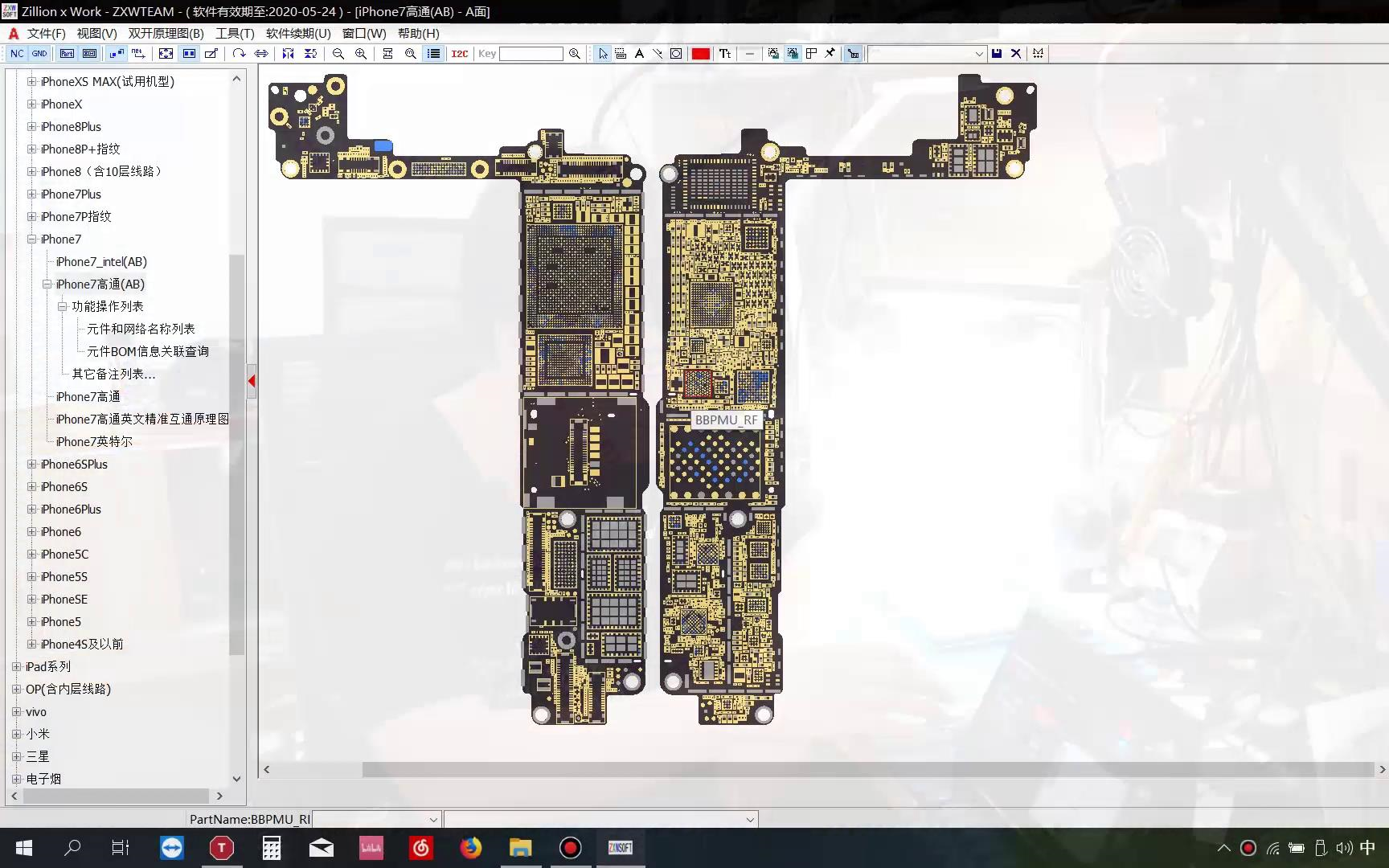Collapse the iPhone7 tree node
Viewport: 1389px width, 868px height.
tap(31, 239)
